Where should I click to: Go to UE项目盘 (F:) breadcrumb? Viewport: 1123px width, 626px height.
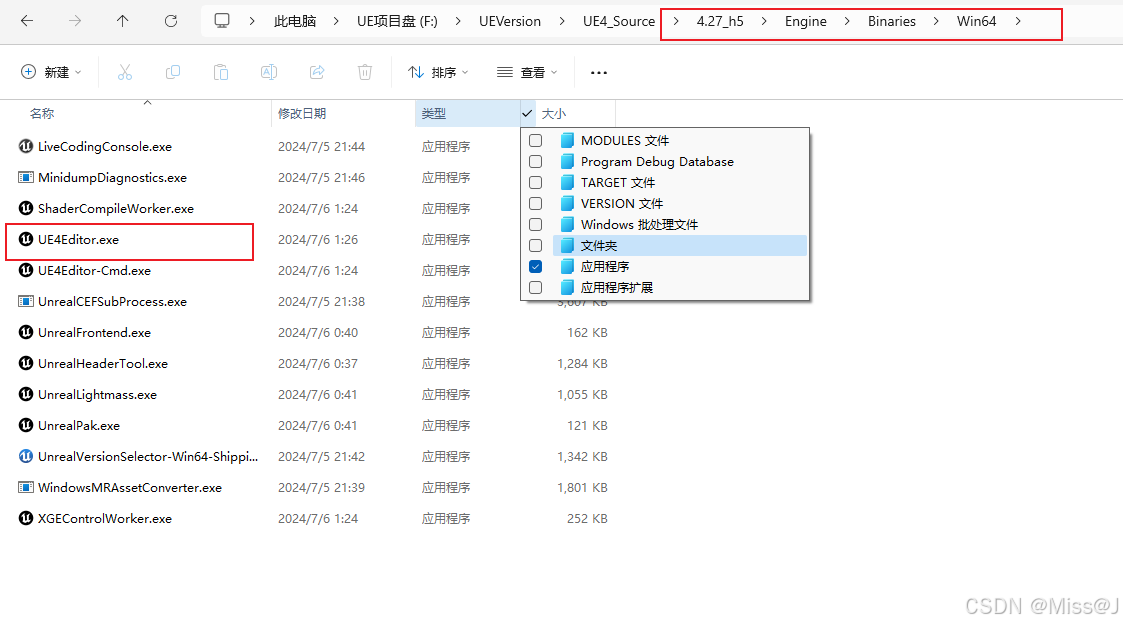tap(397, 21)
